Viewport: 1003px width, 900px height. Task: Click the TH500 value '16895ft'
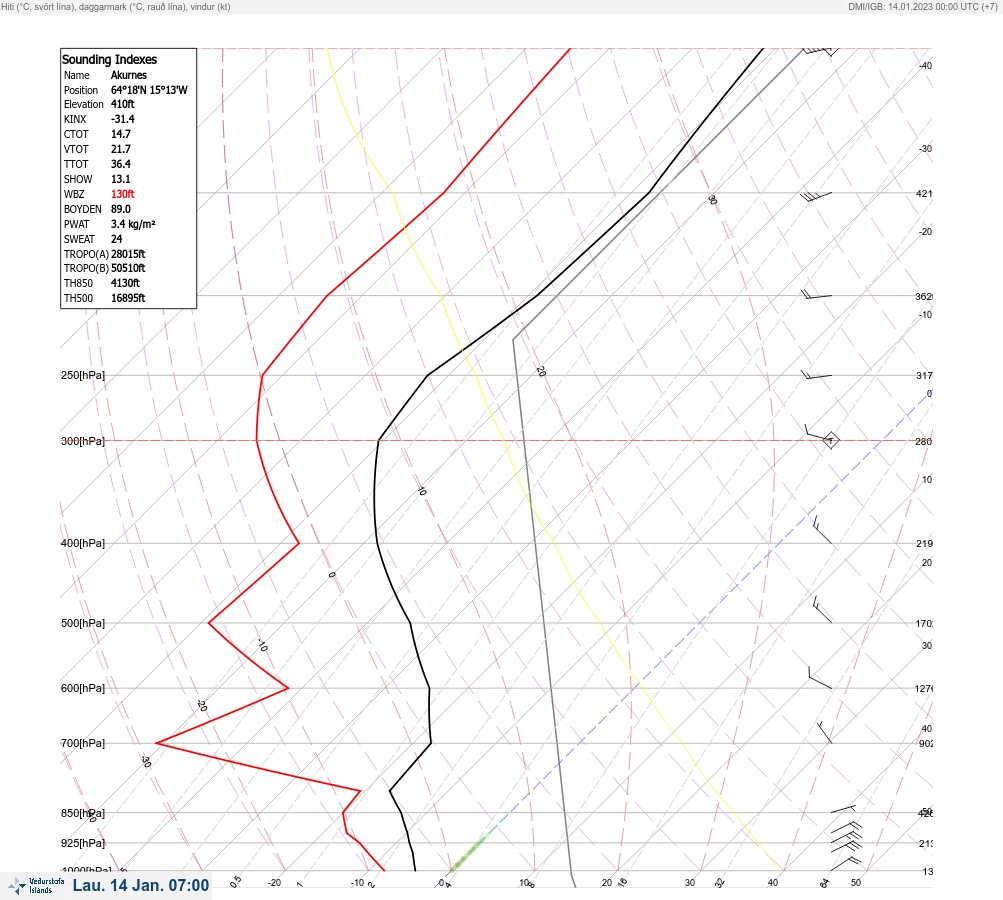pos(128,298)
